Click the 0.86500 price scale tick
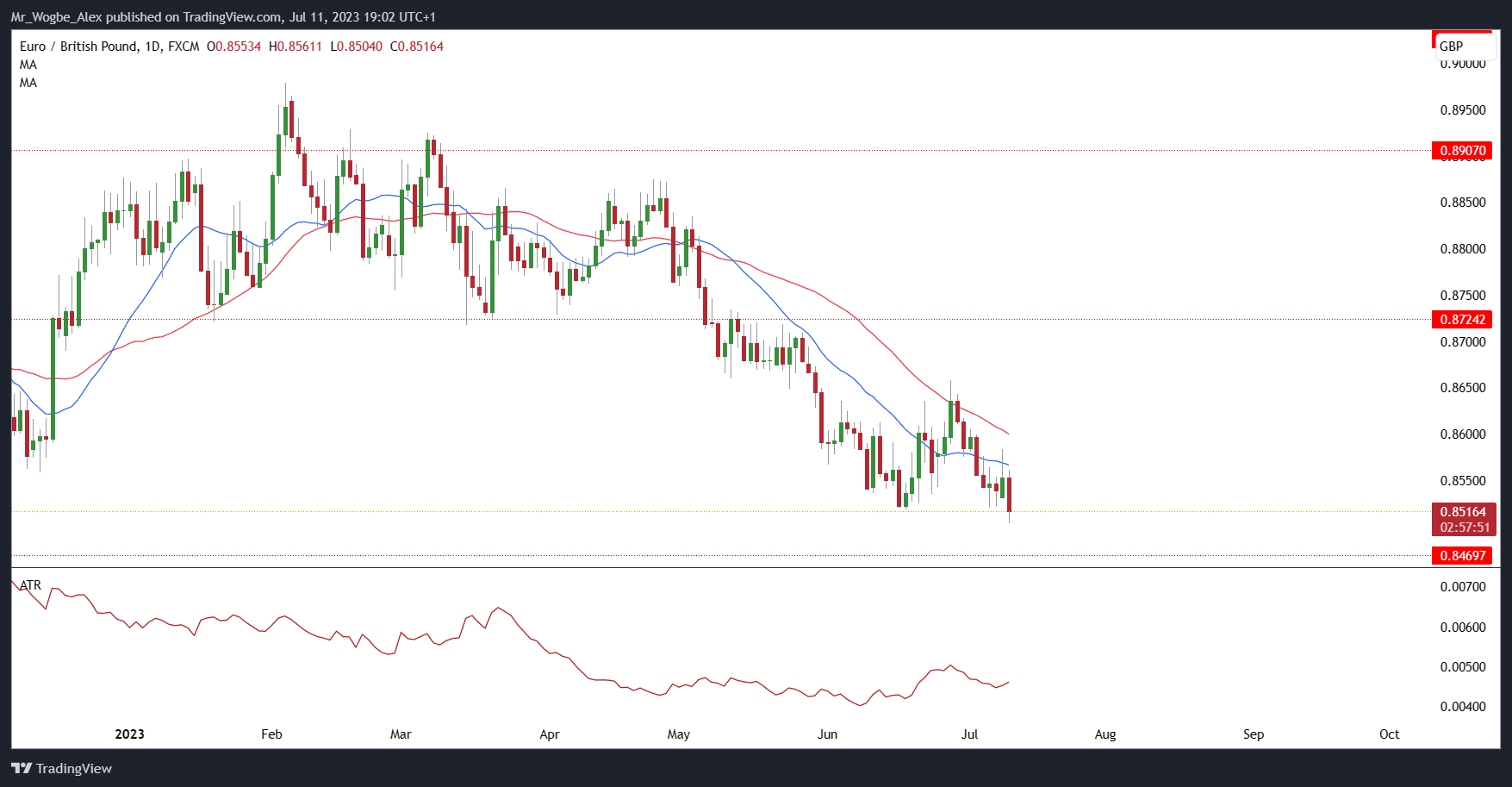Screen dimensions: 1512x787 coord(1463,388)
